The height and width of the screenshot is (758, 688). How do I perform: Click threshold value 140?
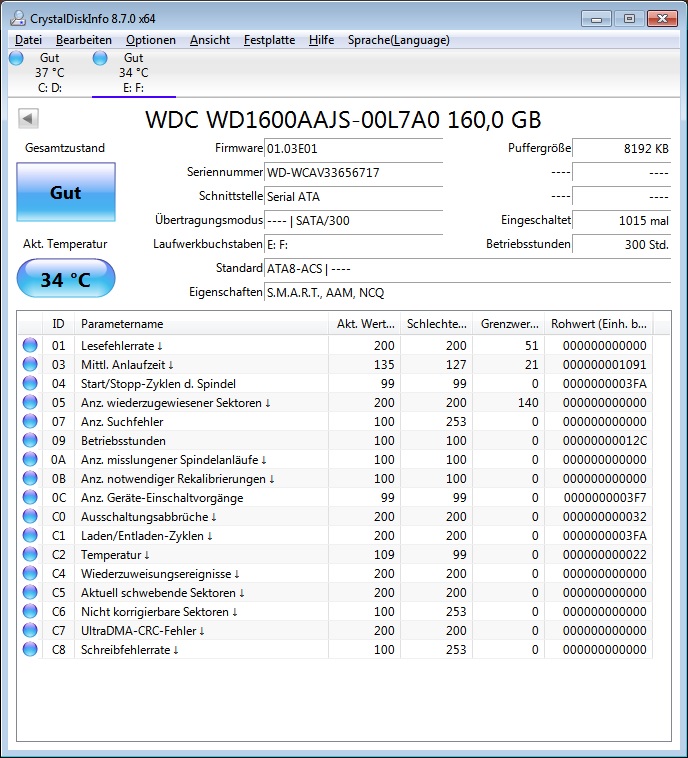(x=528, y=402)
